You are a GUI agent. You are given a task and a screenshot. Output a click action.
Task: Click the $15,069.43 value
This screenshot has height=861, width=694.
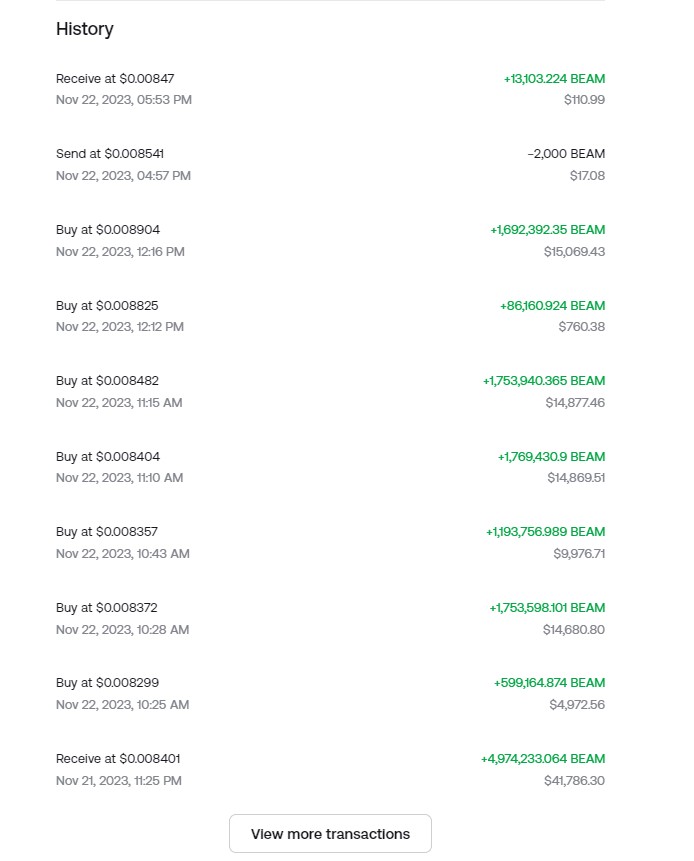coord(574,251)
